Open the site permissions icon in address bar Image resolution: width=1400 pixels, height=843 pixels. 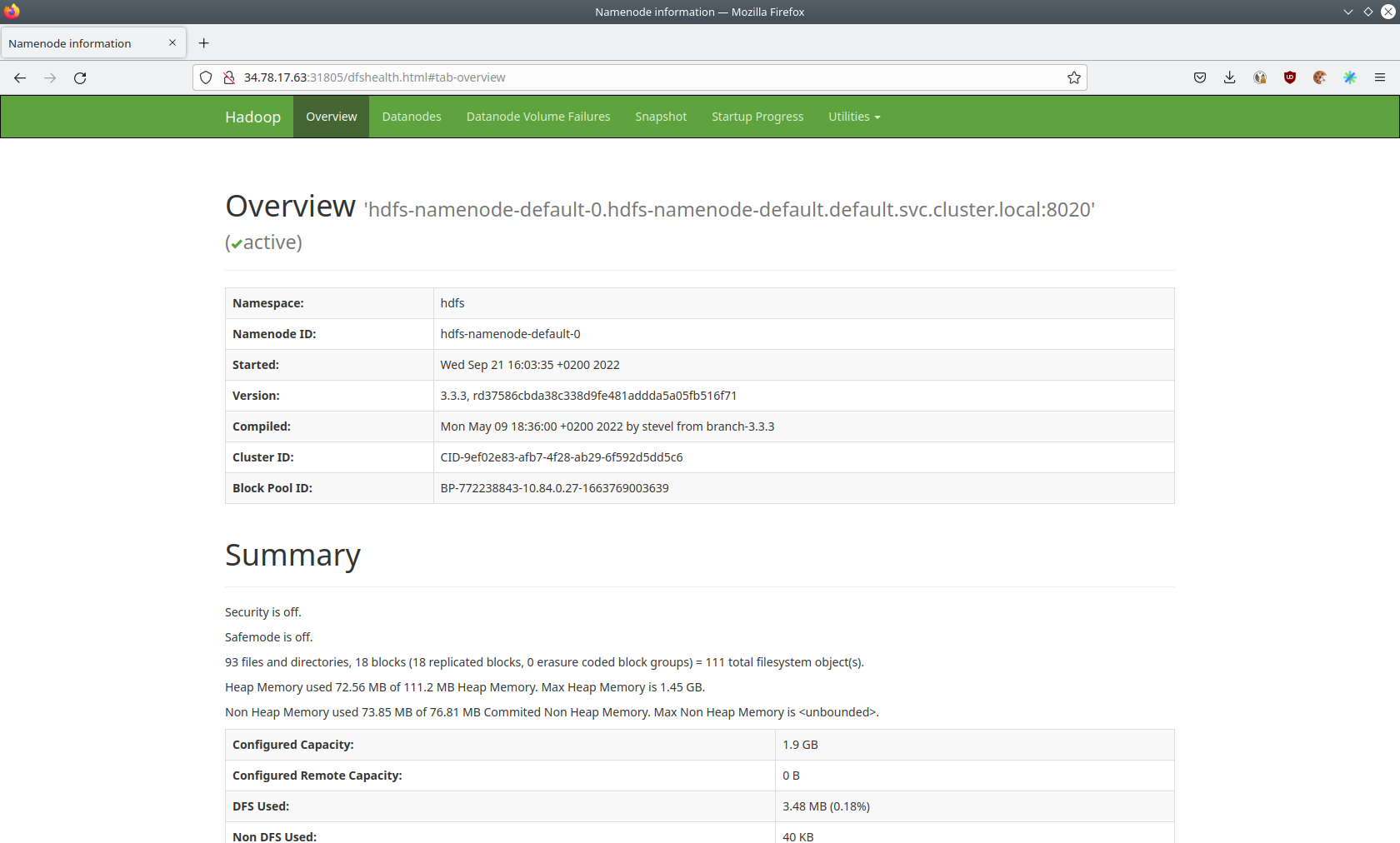[227, 77]
